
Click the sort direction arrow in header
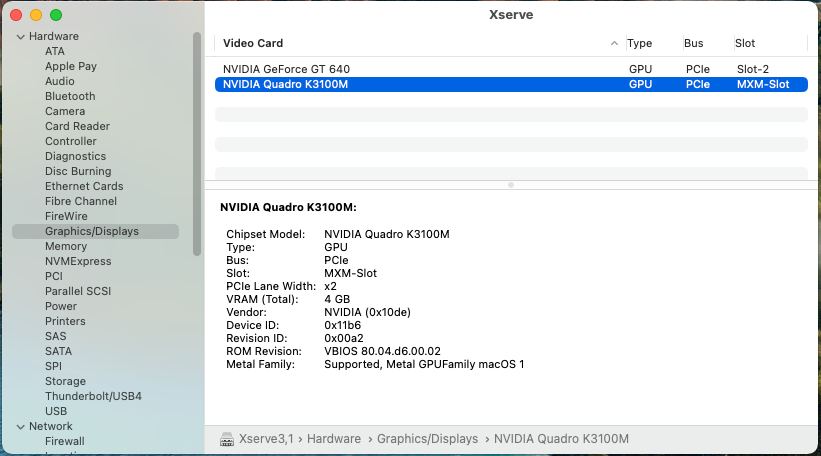tap(614, 43)
